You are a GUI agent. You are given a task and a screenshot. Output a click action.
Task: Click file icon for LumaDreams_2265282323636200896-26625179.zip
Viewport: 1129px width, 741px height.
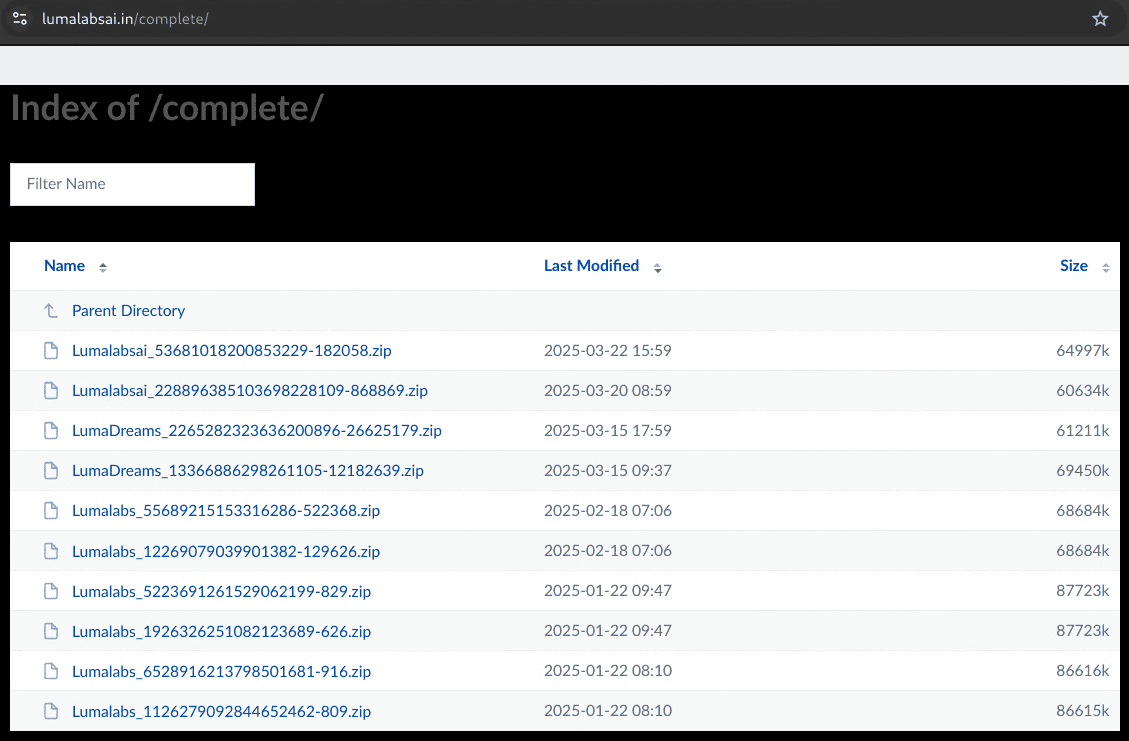51,431
